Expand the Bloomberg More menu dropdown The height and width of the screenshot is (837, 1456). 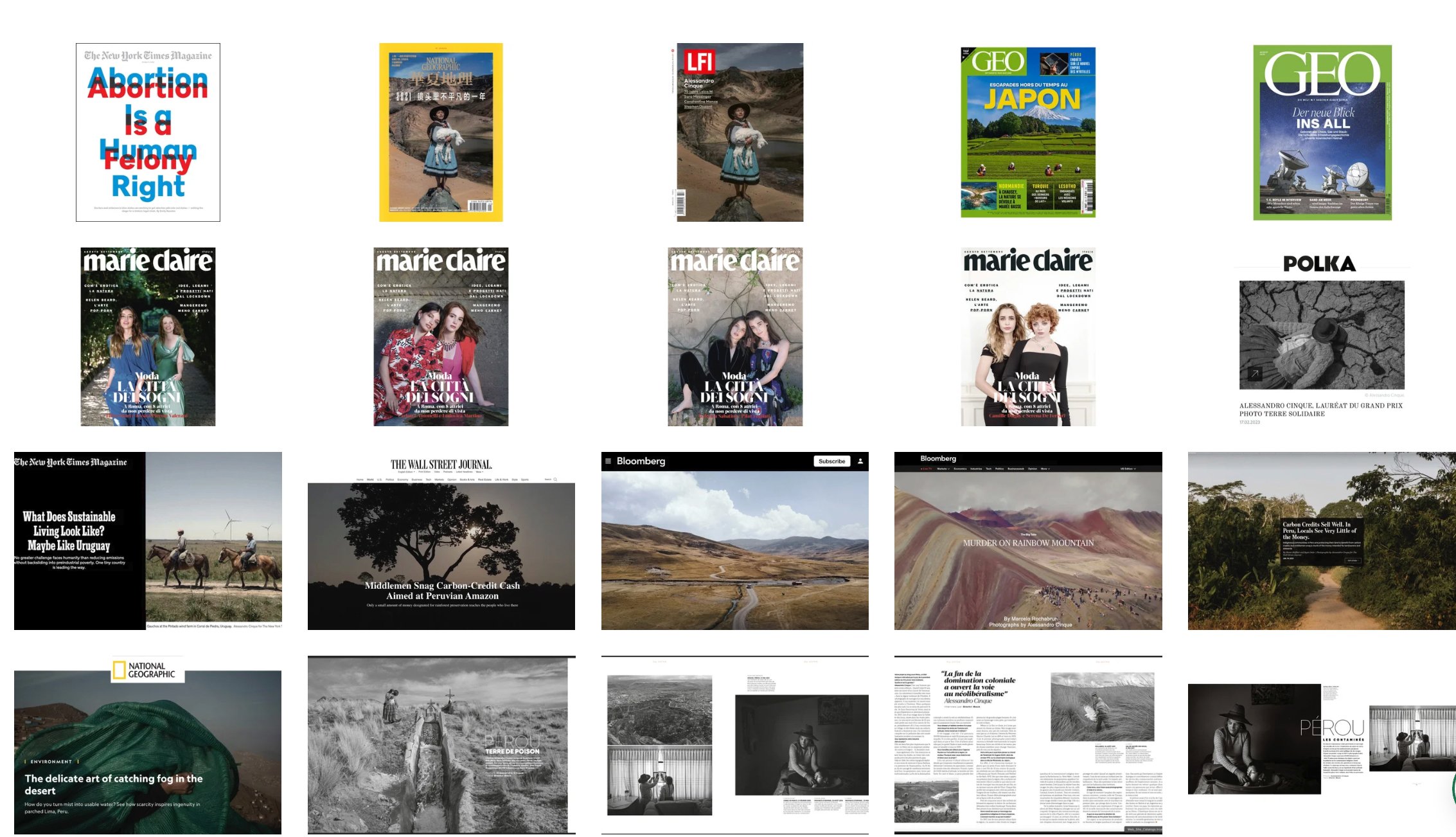pos(1045,469)
